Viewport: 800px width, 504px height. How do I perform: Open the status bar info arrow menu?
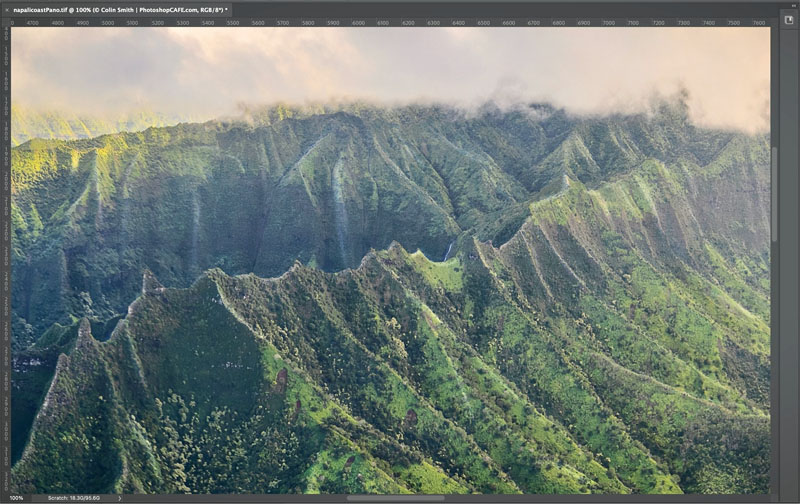(x=120, y=498)
